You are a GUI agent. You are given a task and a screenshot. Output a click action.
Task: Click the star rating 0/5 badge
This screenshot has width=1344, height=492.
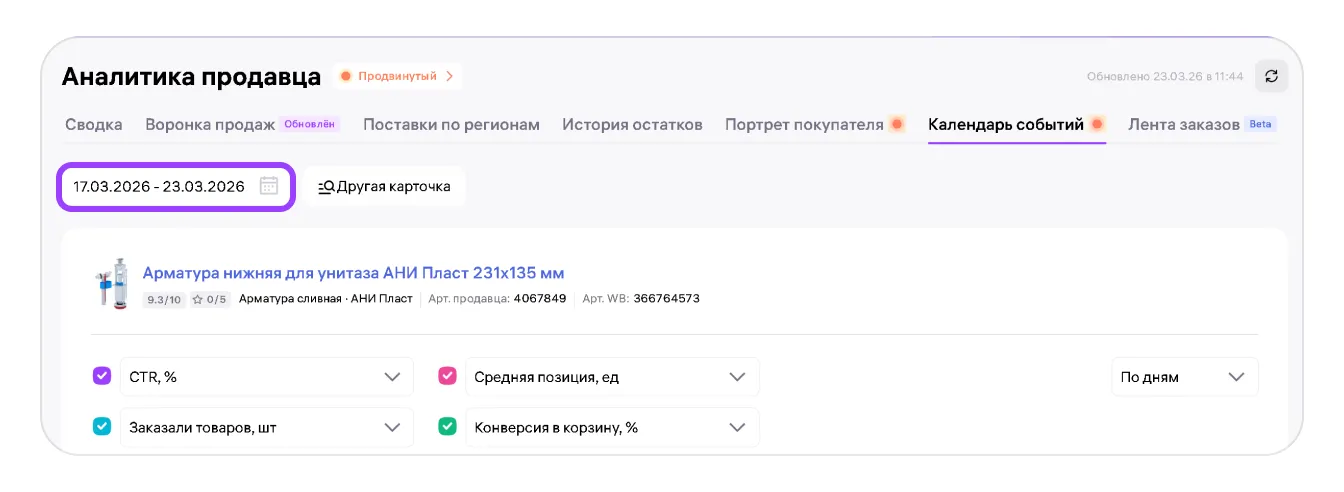click(x=209, y=298)
